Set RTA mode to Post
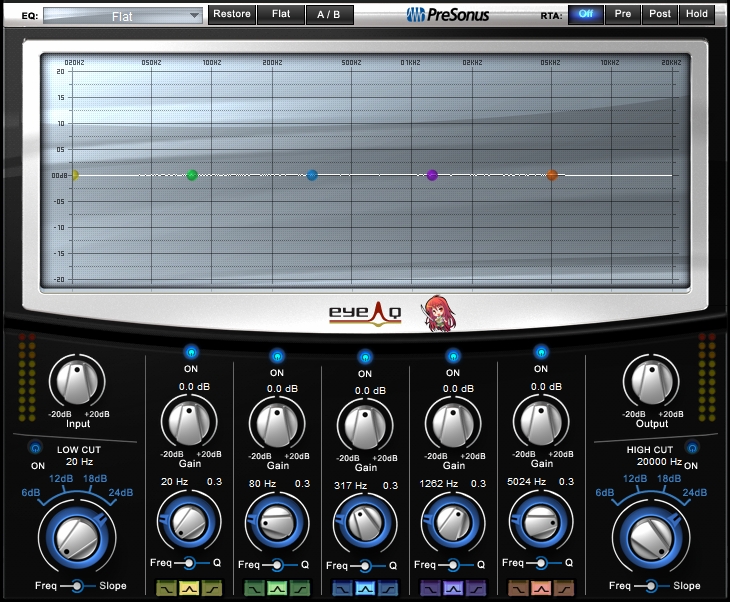730x602 pixels. click(660, 14)
